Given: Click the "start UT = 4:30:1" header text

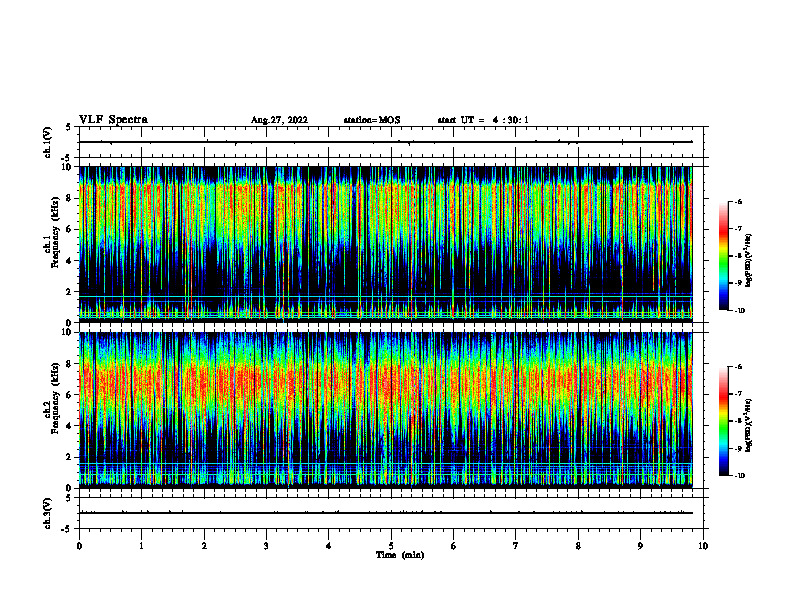Looking at the screenshot, I should 483,120.
